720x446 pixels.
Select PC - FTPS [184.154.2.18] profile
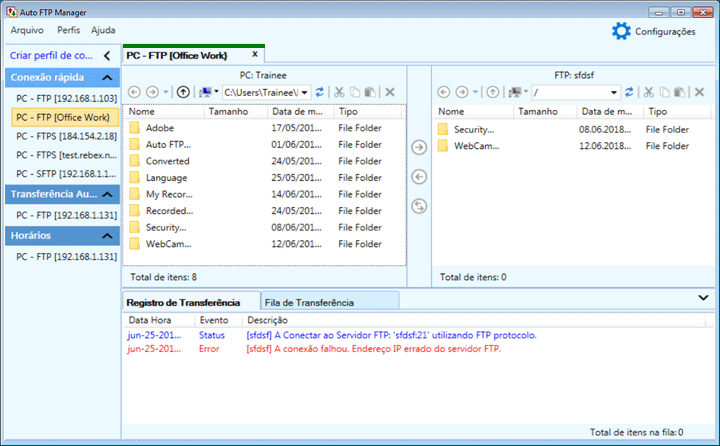click(x=66, y=136)
